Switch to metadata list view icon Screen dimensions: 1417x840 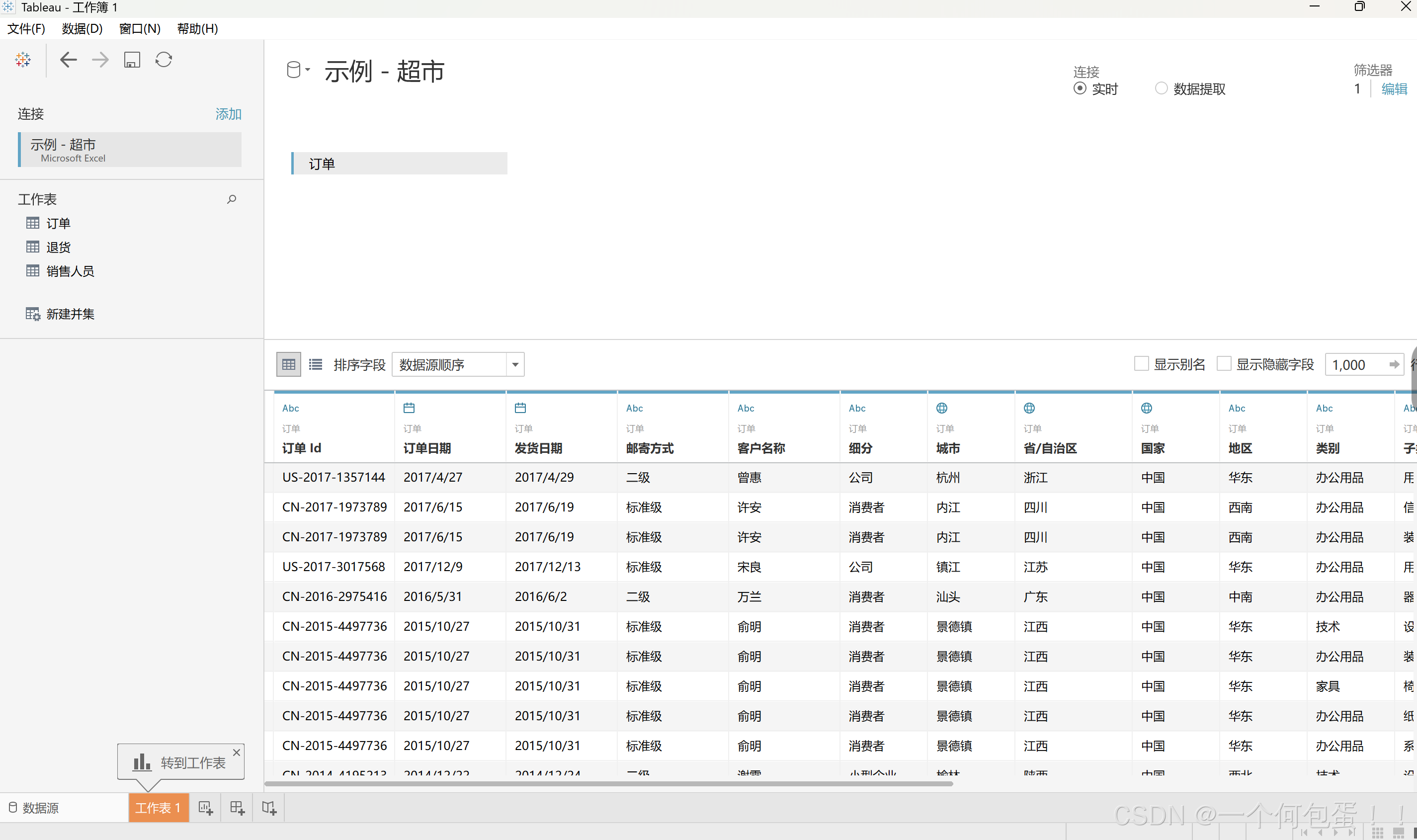coord(315,364)
